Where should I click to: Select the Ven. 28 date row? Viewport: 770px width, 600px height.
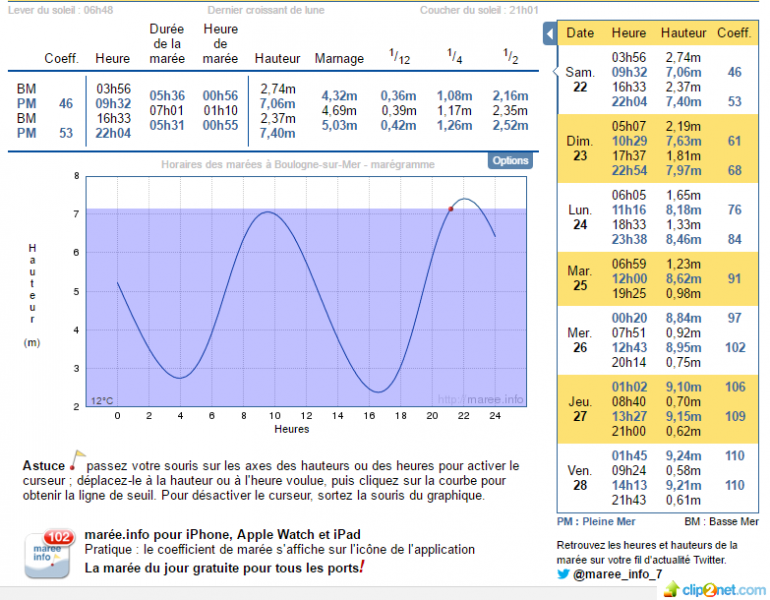[658, 478]
